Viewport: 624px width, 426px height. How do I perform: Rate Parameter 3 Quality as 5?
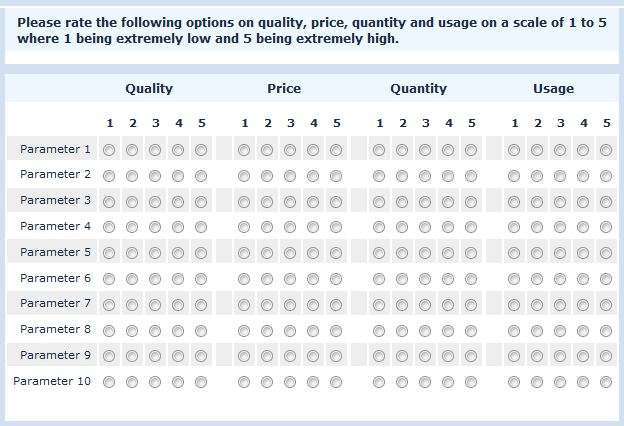201,202
